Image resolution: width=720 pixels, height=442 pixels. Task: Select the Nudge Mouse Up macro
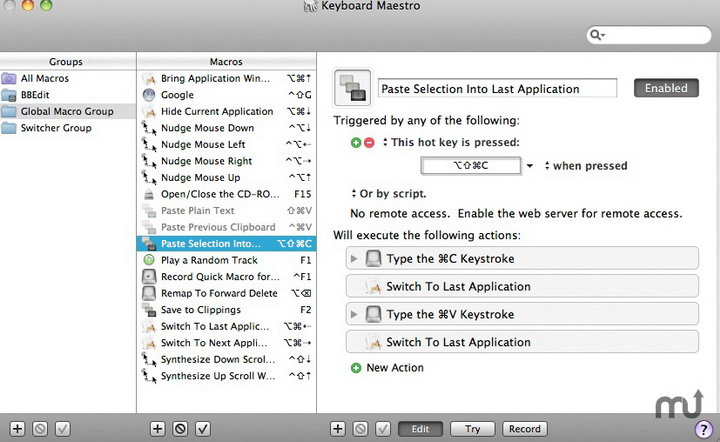point(226,178)
